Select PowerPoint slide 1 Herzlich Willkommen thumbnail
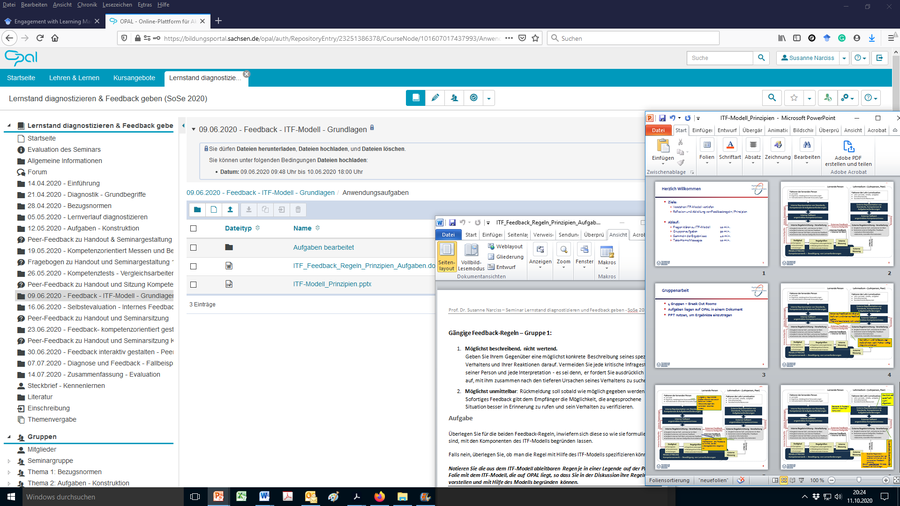Image resolution: width=900 pixels, height=506 pixels. pos(711,224)
